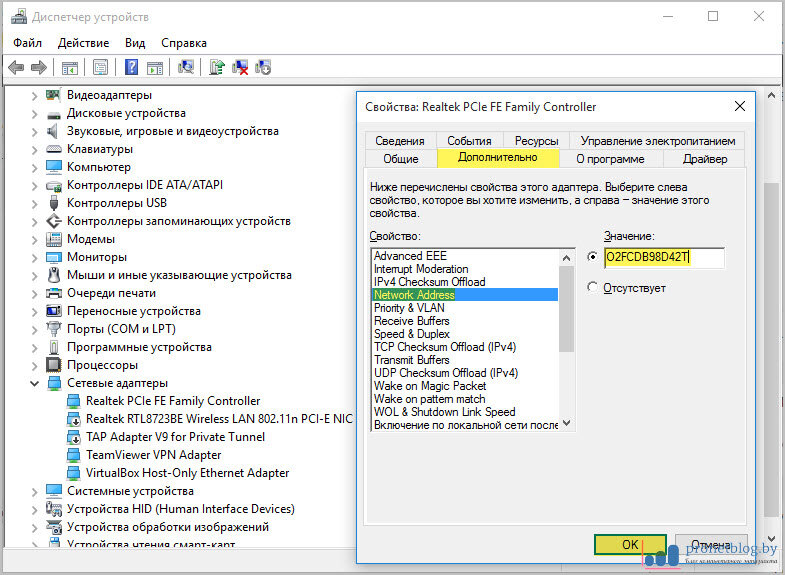Click the Очереди печати printer icon
The width and height of the screenshot is (785, 575).
[x=54, y=293]
